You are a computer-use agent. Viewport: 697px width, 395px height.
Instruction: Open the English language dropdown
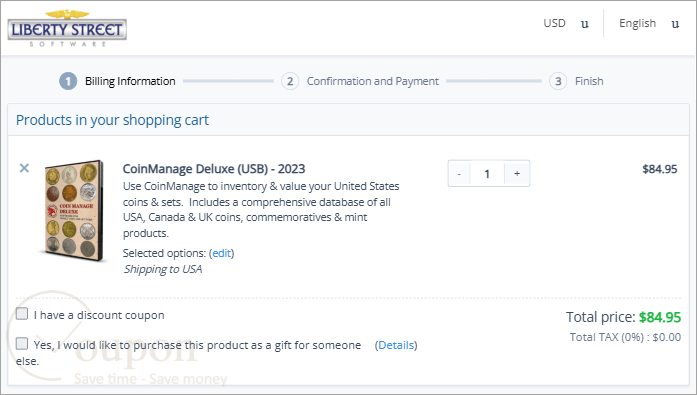coord(649,24)
